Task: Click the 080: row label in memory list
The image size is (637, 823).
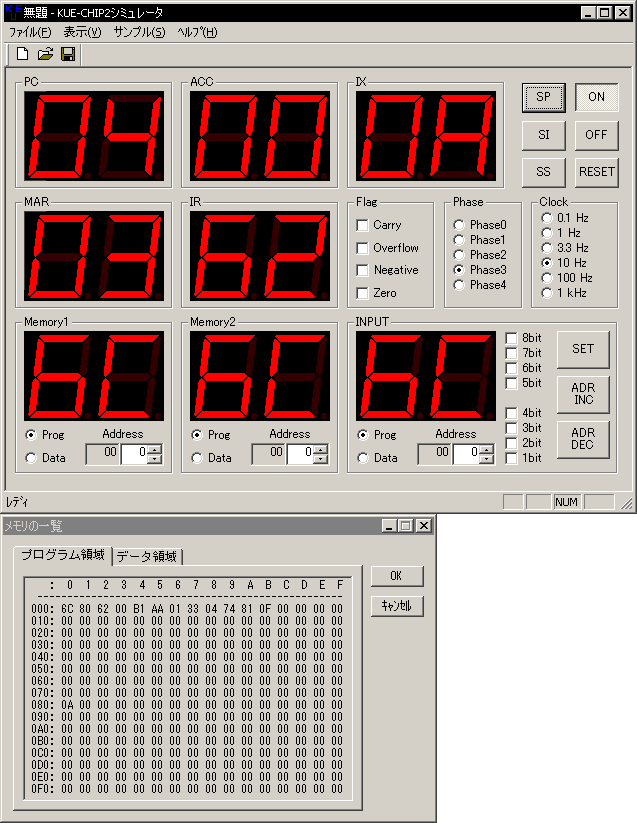Action: pos(42,705)
